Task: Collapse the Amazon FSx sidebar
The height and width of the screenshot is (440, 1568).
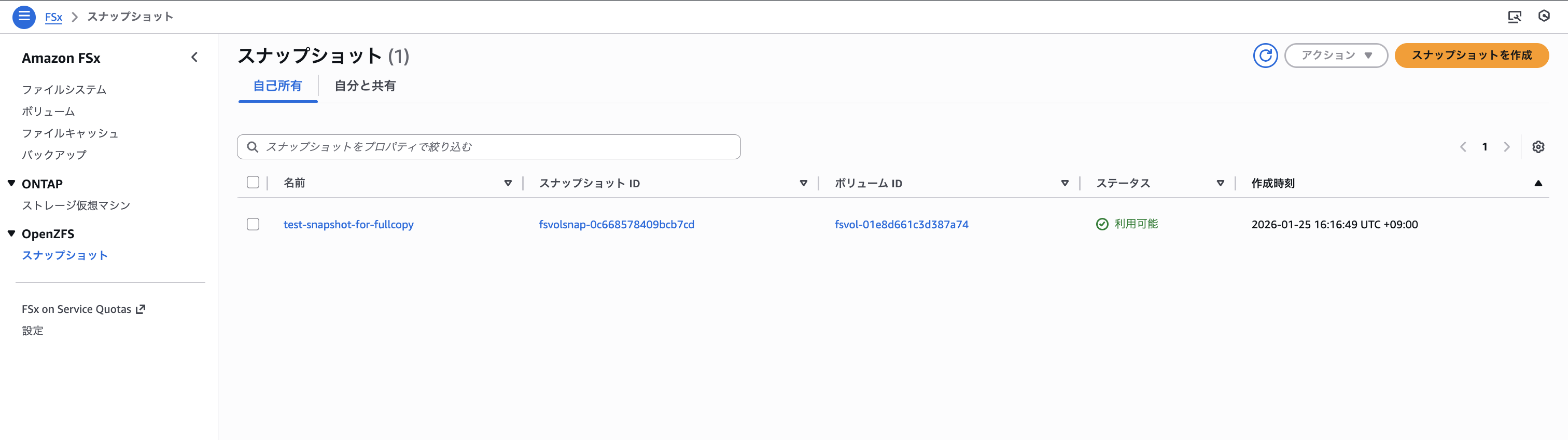Action: point(194,57)
